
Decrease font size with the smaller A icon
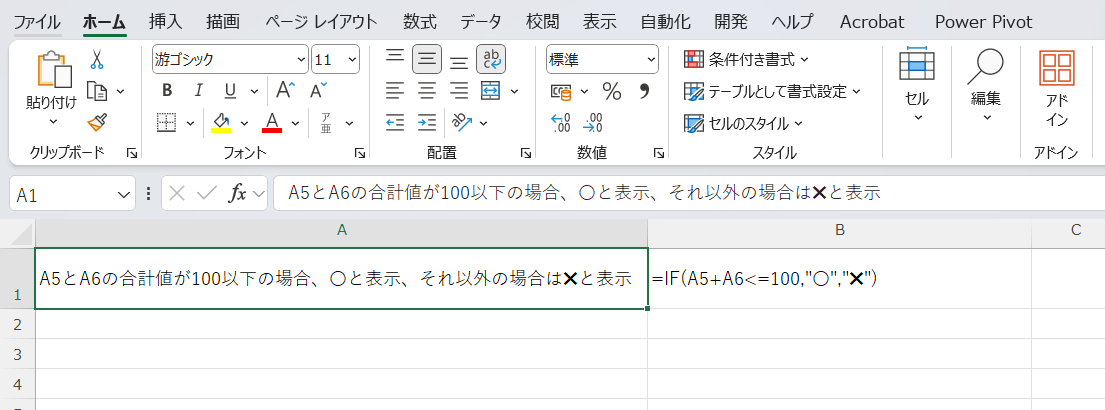point(319,90)
